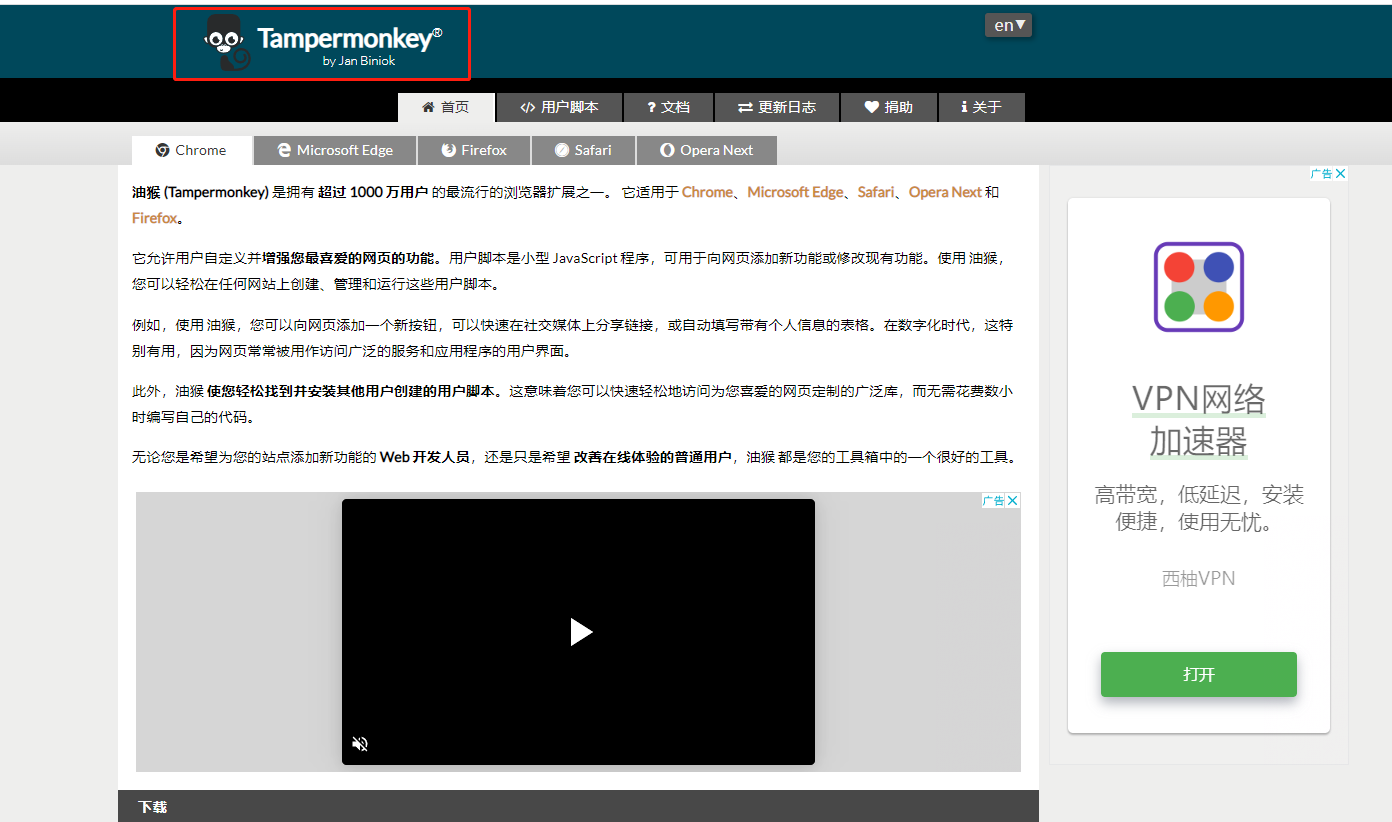This screenshot has width=1392, height=822.
Task: Click the green 打开 button
Action: 1199,674
